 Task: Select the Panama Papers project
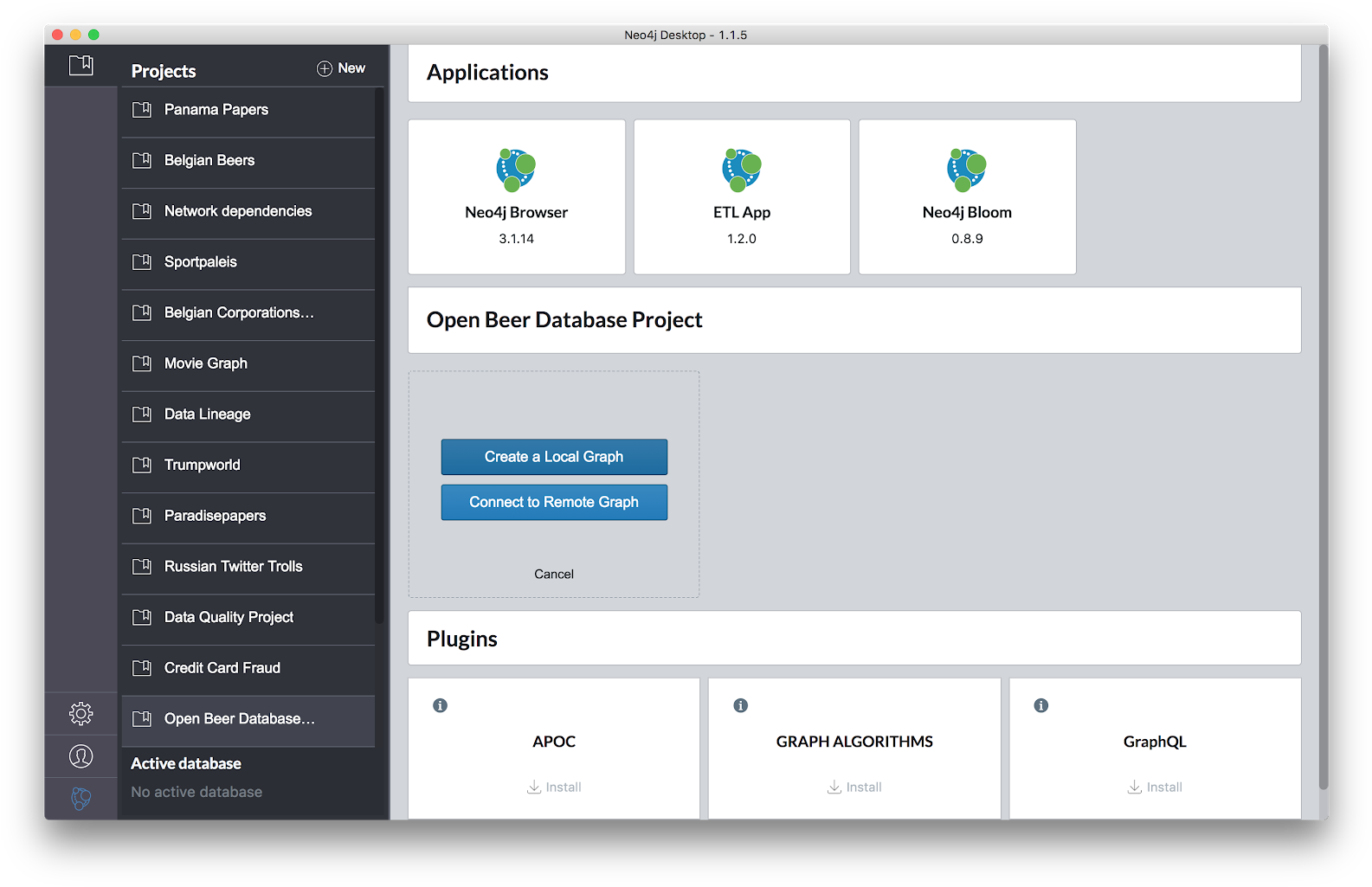[x=248, y=110]
